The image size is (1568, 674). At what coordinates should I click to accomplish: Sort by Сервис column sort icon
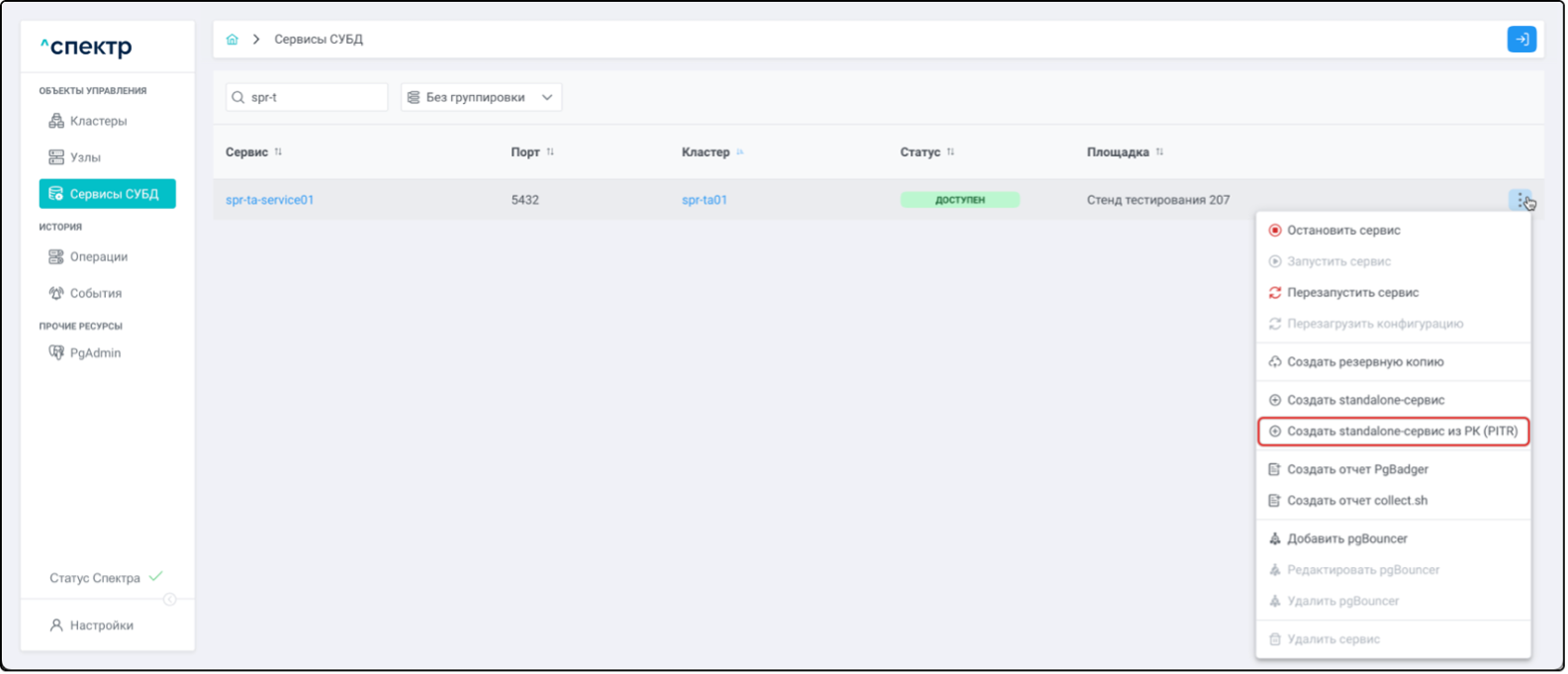click(x=278, y=152)
